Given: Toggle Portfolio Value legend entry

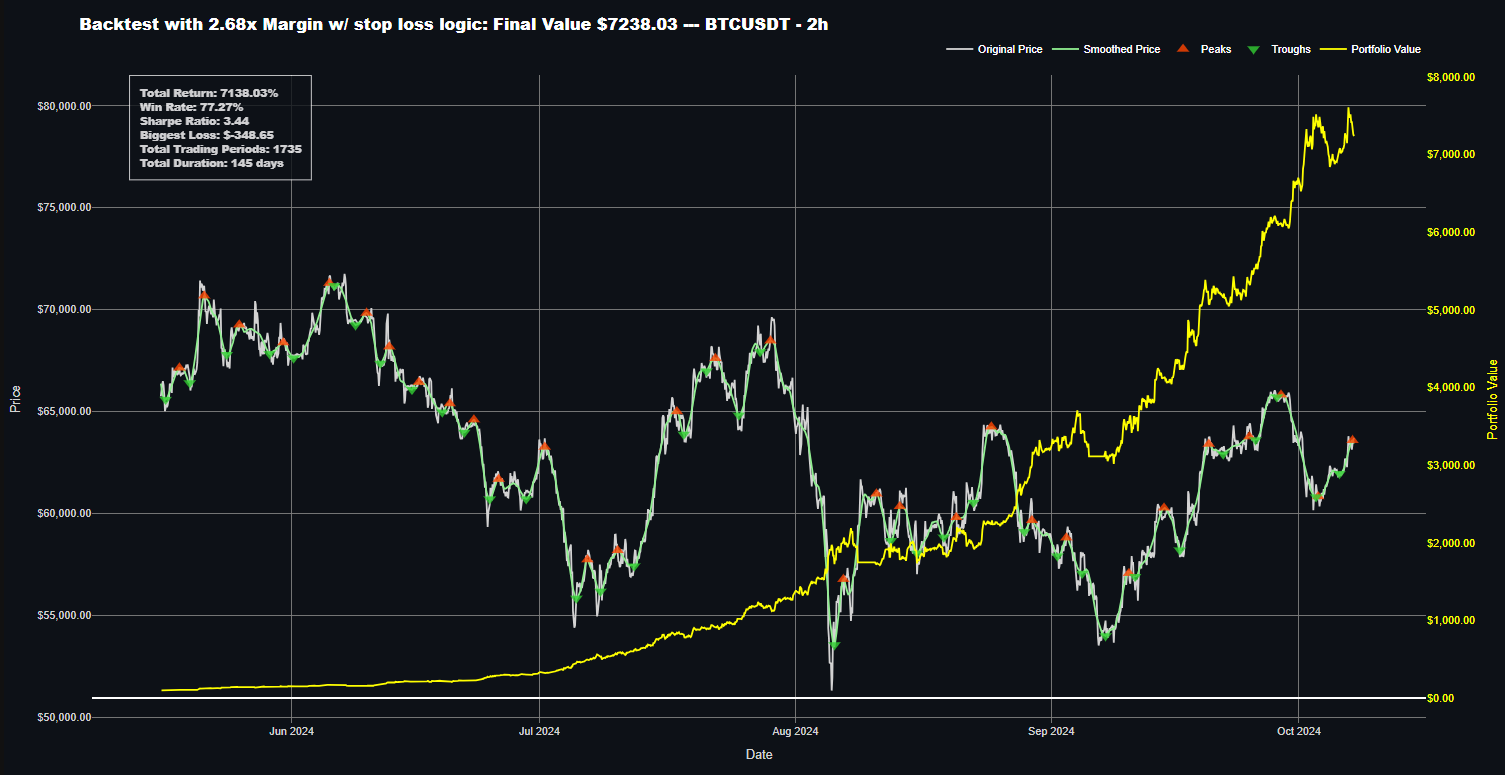Looking at the screenshot, I should (1371, 49).
